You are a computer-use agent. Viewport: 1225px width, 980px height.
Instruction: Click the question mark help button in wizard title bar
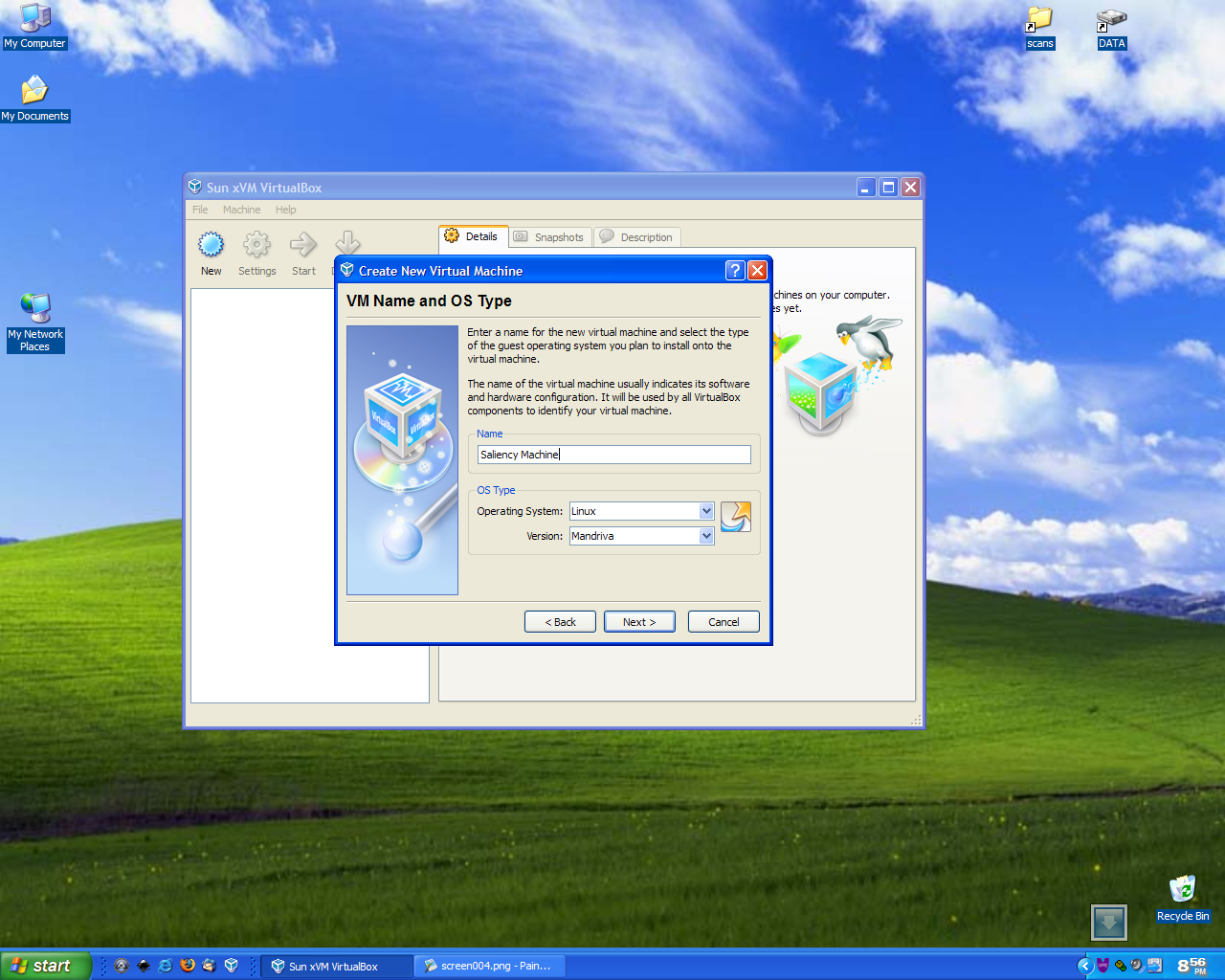pyautogui.click(x=734, y=271)
